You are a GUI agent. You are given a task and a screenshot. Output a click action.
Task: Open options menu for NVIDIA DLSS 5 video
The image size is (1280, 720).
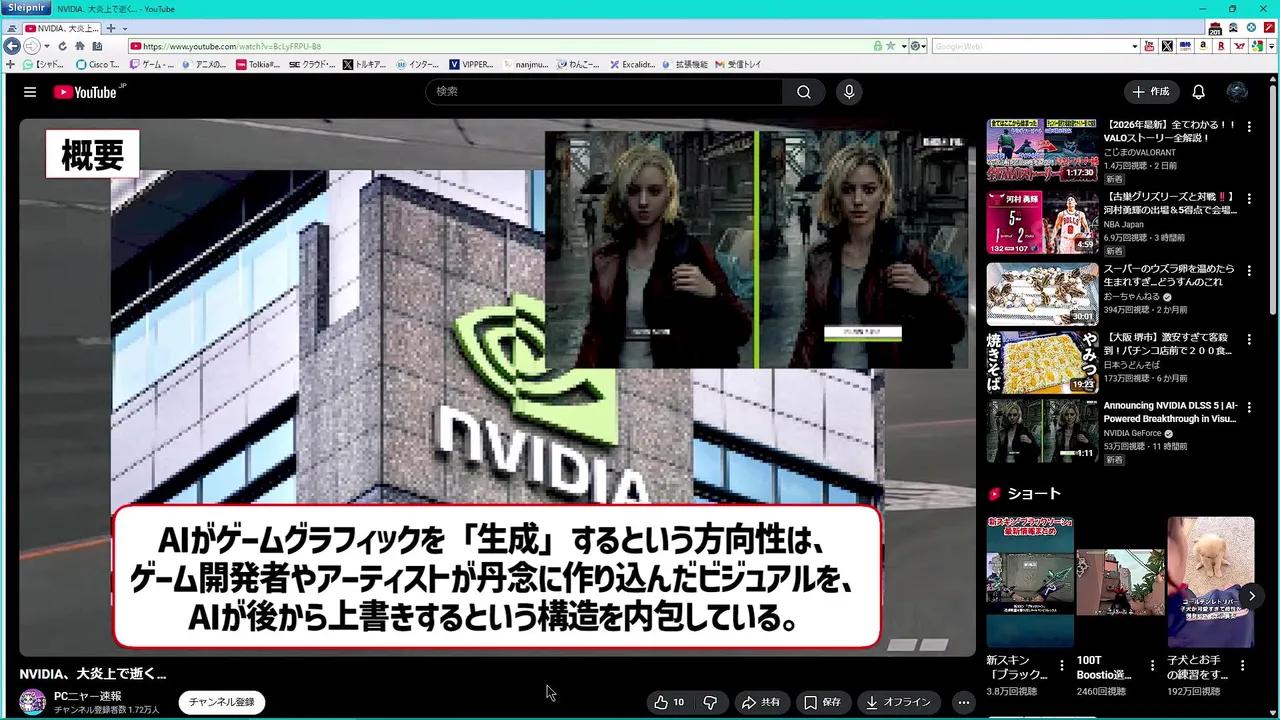[1249, 407]
